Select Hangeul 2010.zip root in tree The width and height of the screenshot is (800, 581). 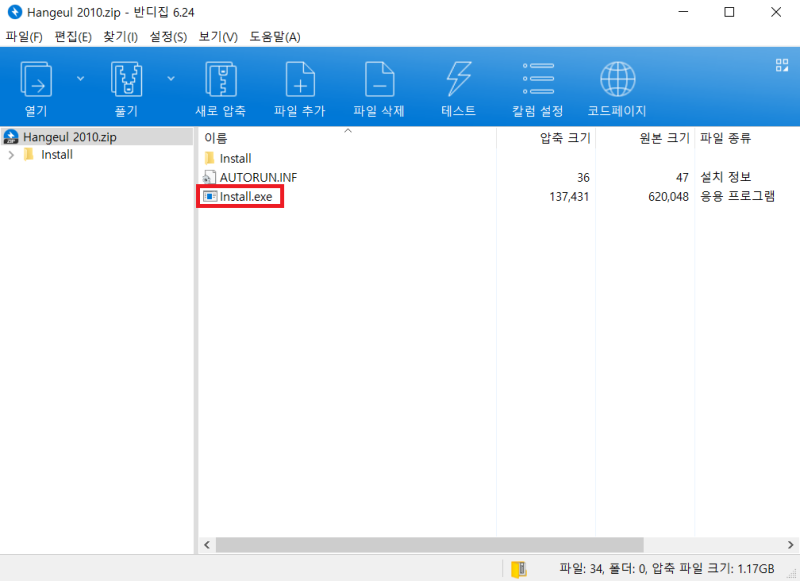tap(69, 137)
